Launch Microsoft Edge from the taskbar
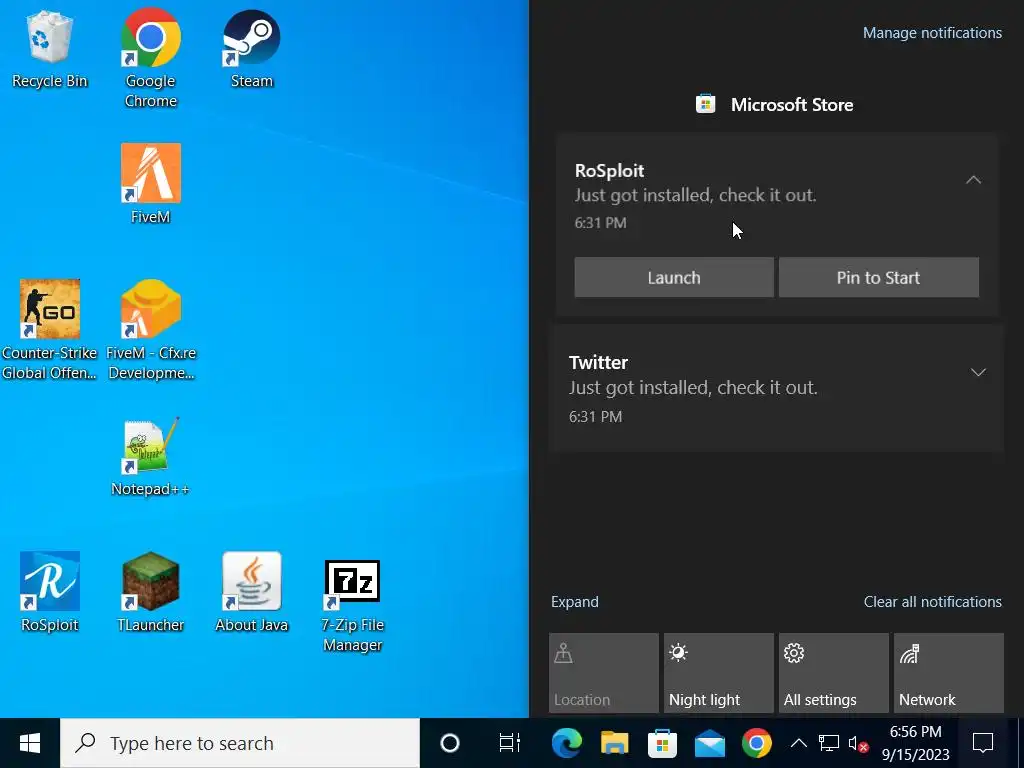This screenshot has width=1024, height=768. [566, 743]
